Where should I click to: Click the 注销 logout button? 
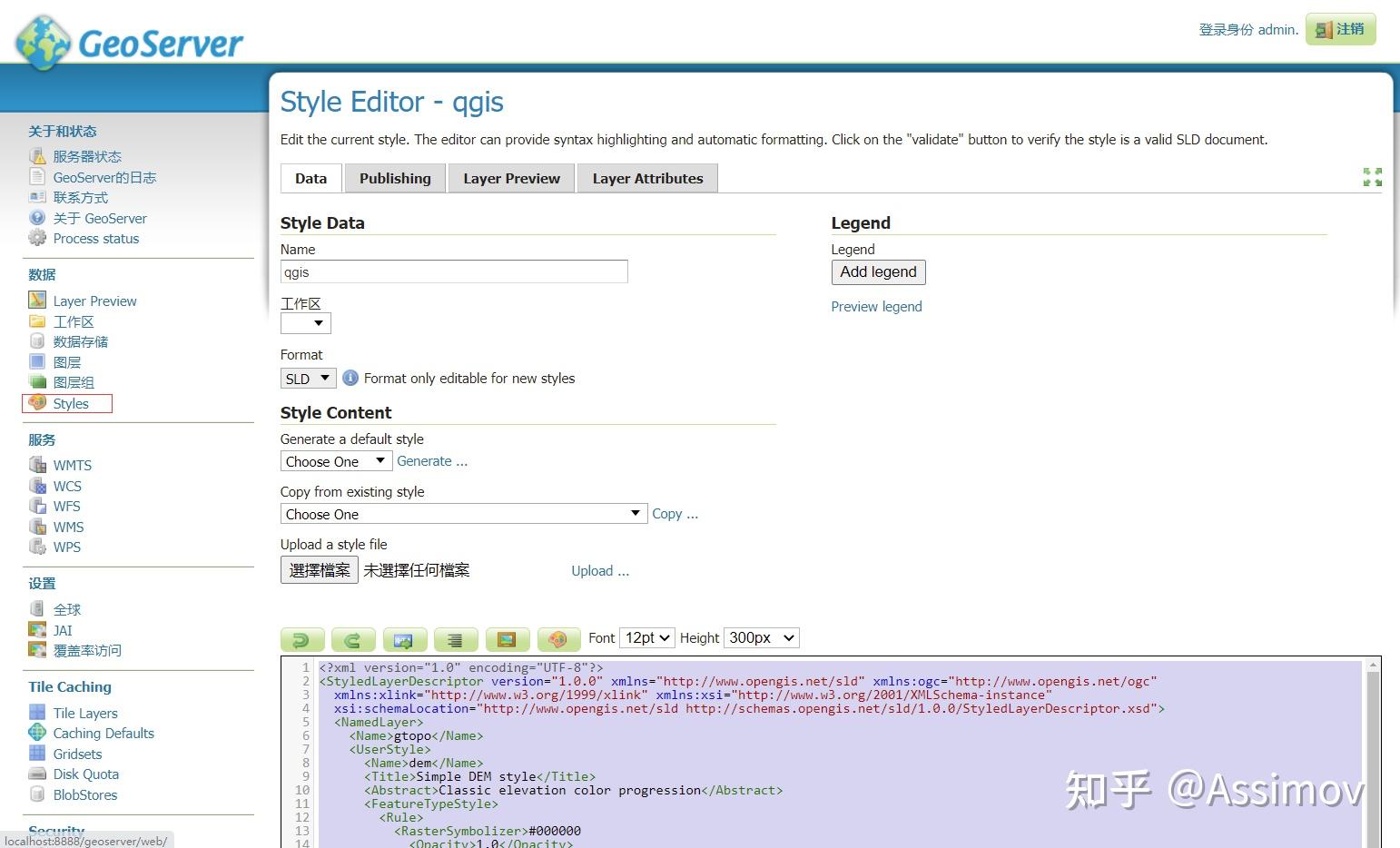point(1340,28)
